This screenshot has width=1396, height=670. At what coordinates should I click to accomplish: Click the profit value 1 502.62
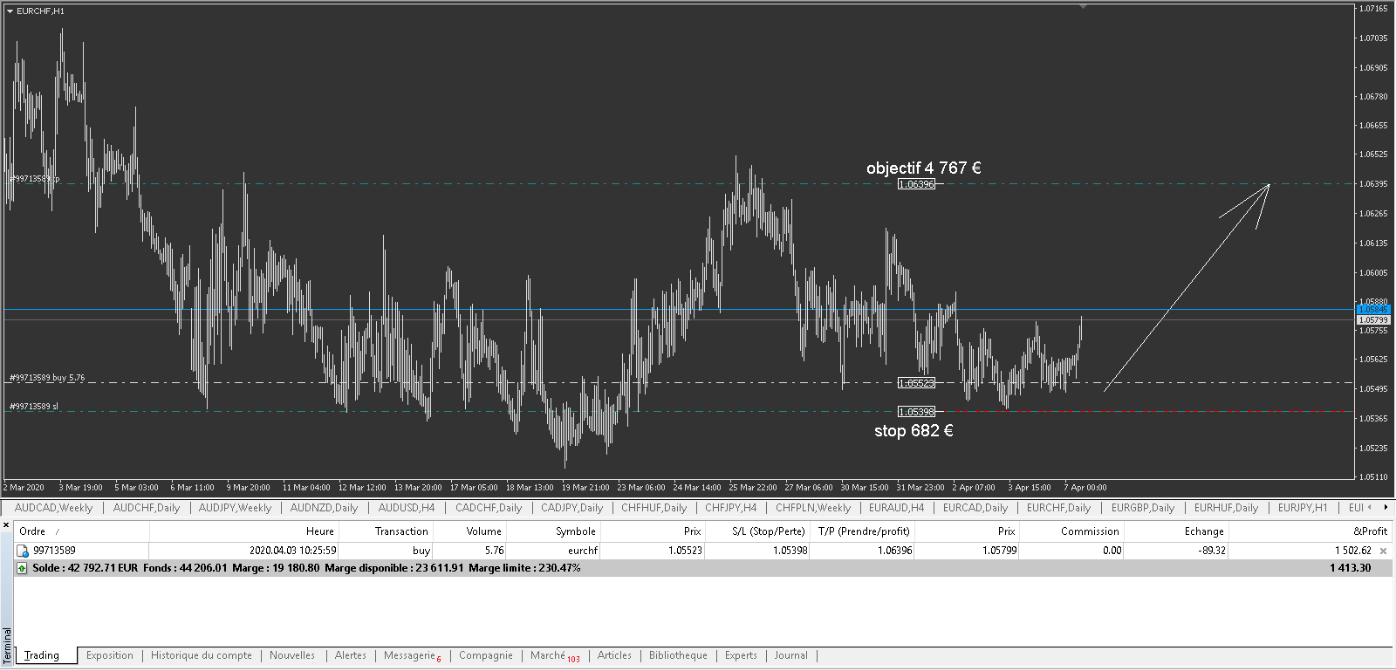point(1354,551)
